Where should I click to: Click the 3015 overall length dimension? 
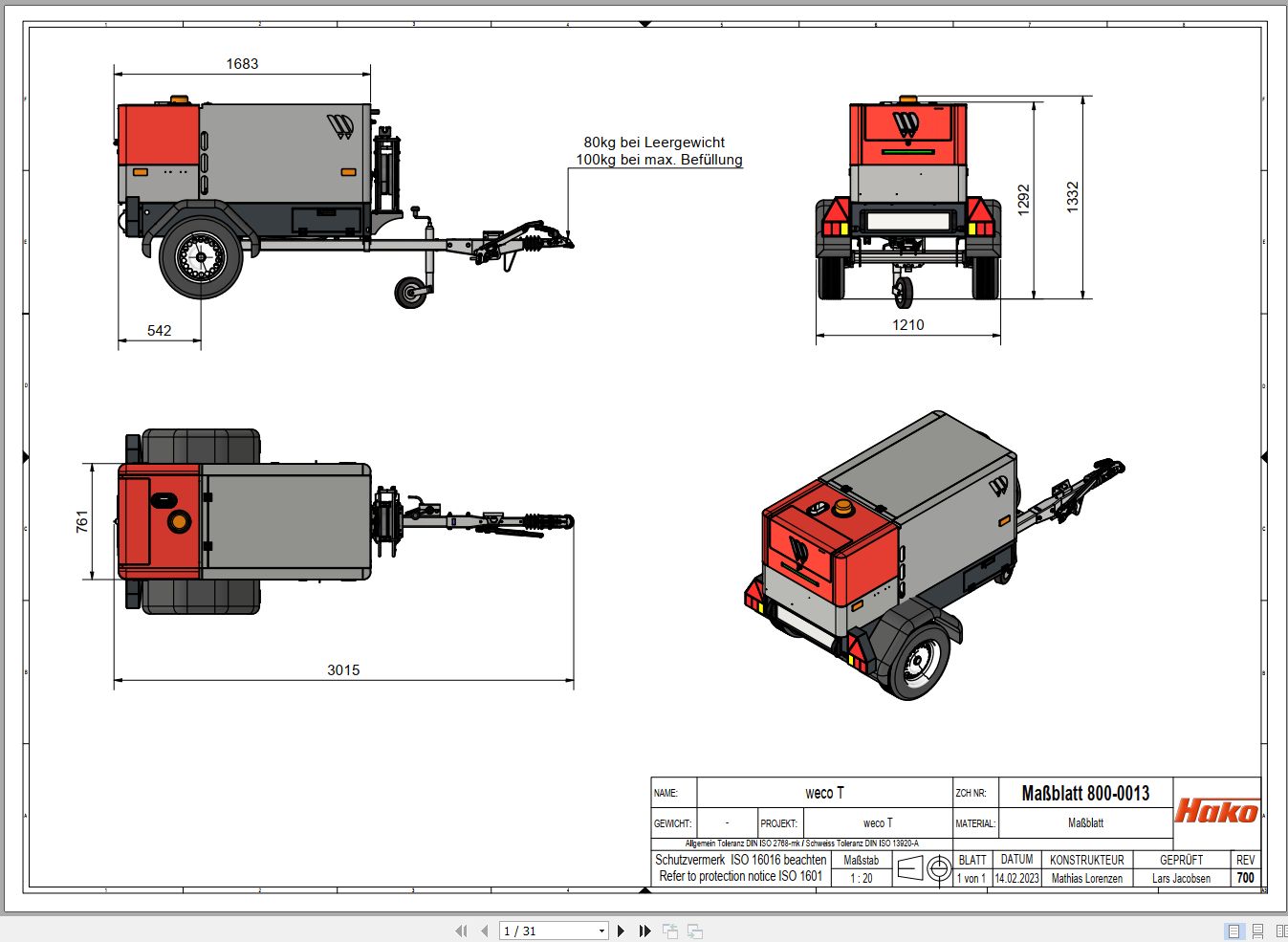pyautogui.click(x=343, y=669)
